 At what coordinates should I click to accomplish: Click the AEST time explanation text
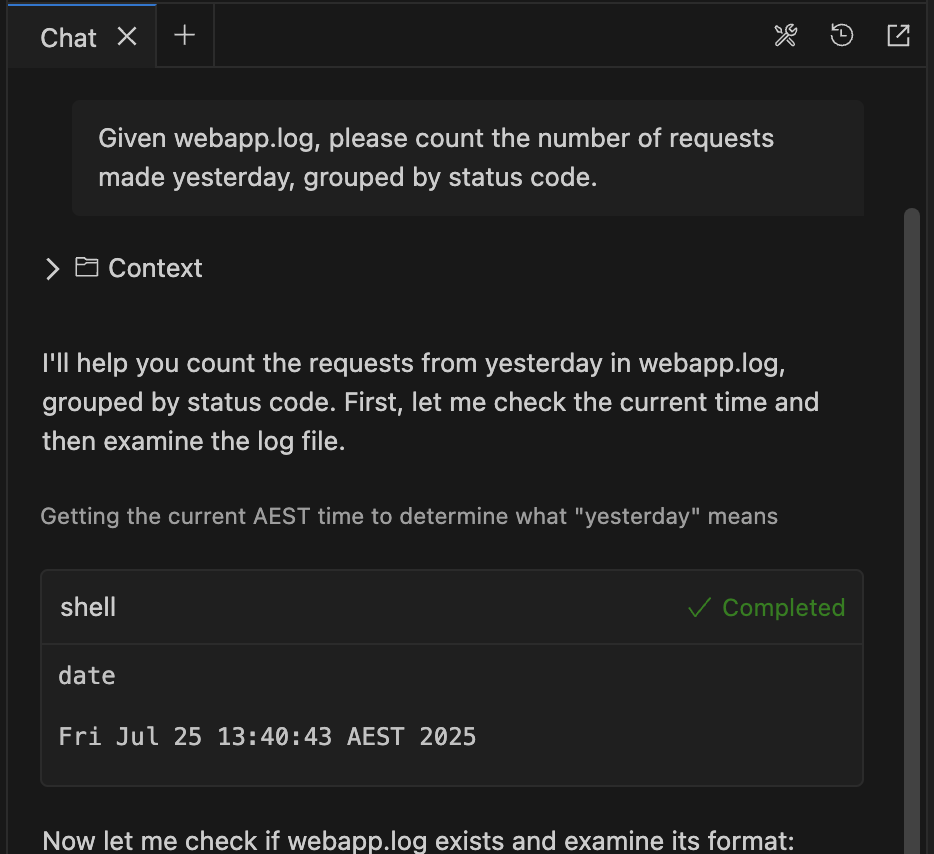[x=409, y=516]
